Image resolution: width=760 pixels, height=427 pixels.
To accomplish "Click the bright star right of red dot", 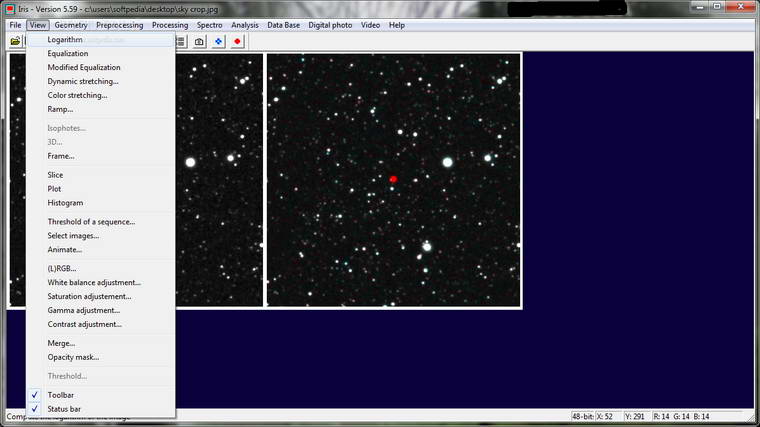I will (x=447, y=162).
